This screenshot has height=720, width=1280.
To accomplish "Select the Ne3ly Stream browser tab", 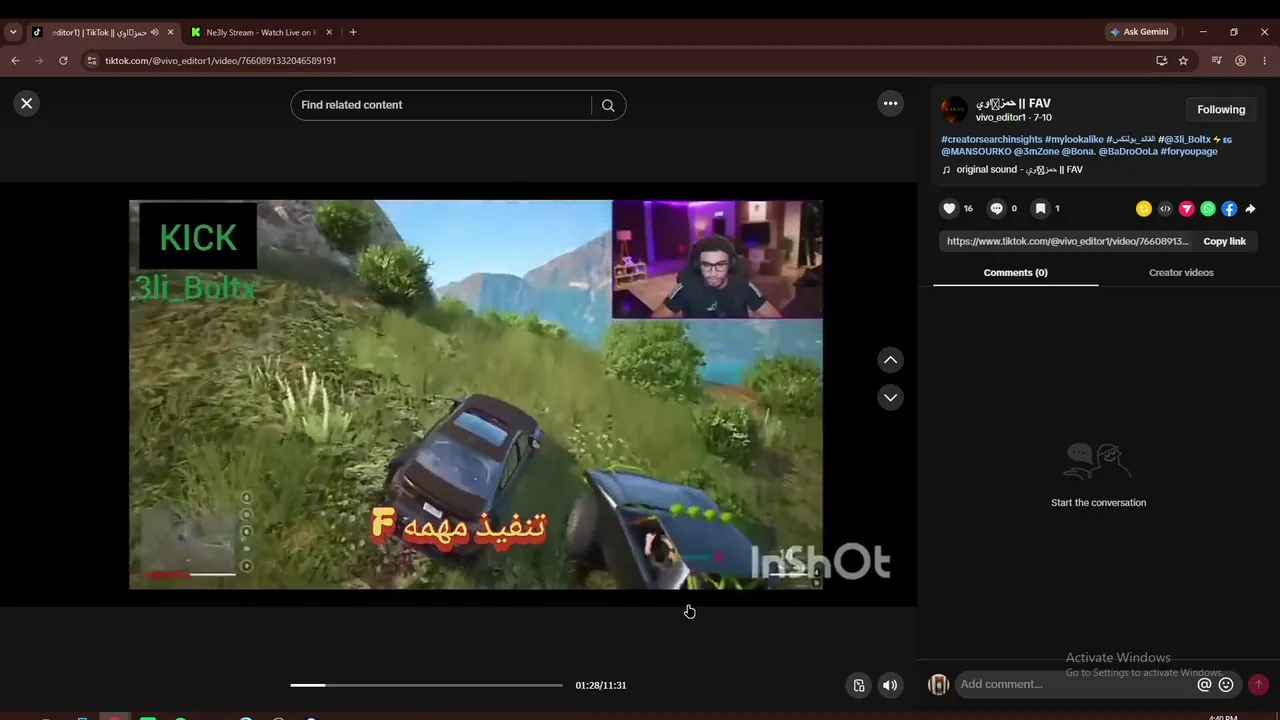I will (262, 32).
